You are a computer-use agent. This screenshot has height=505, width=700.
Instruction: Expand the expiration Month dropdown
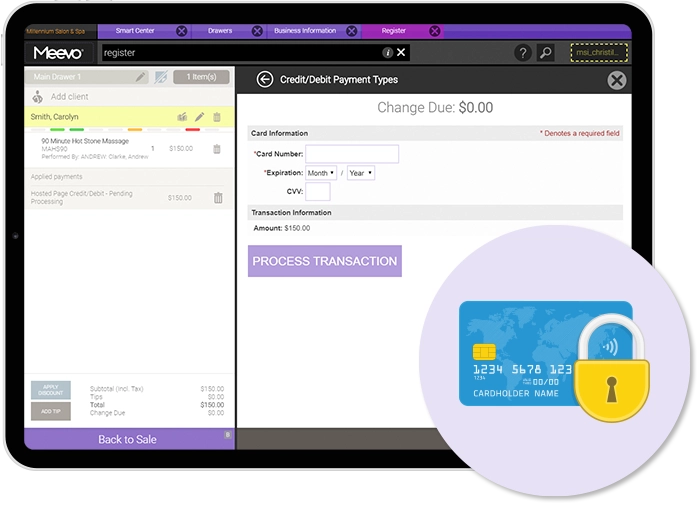tap(321, 173)
